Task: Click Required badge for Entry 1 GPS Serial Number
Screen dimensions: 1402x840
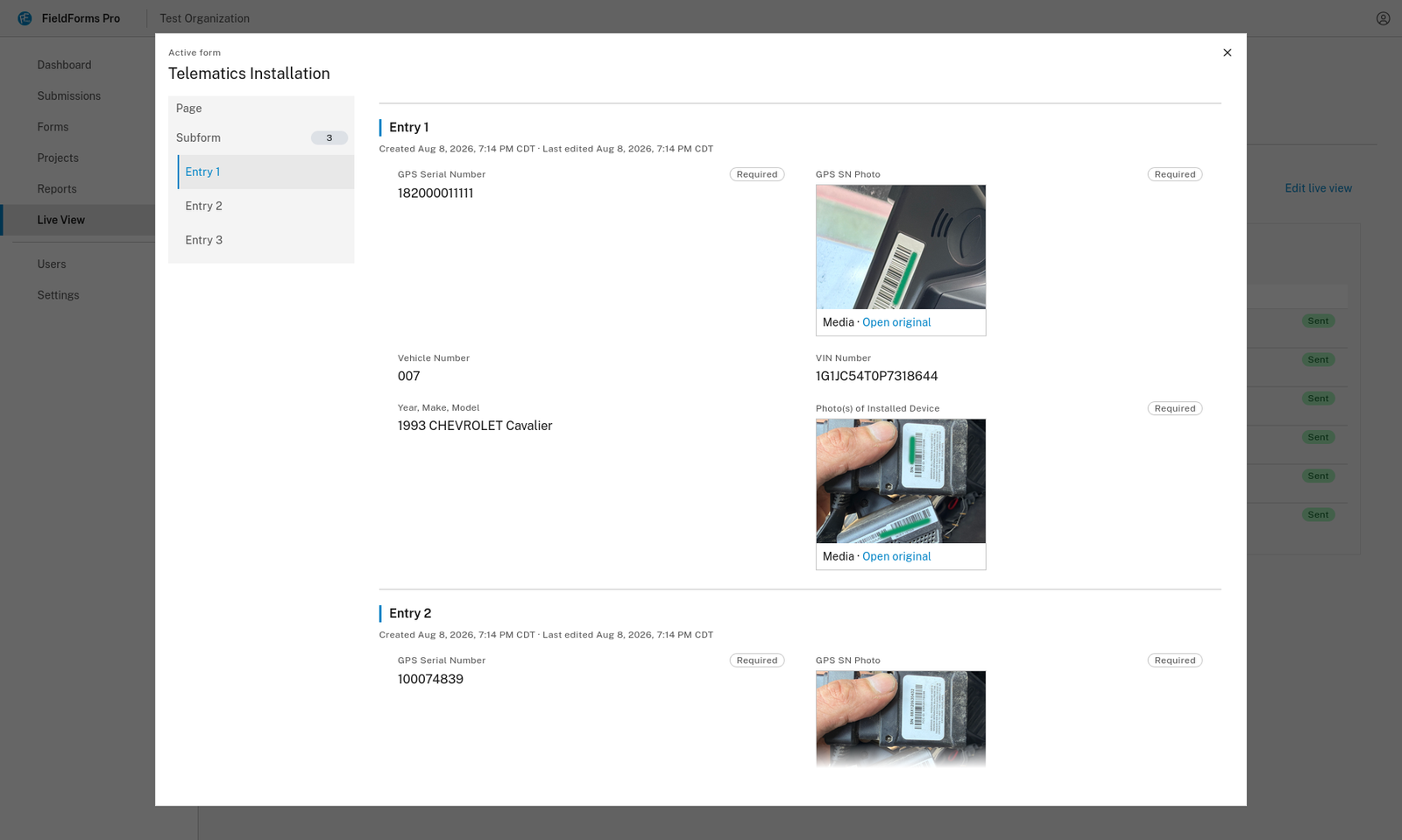Action: click(757, 174)
